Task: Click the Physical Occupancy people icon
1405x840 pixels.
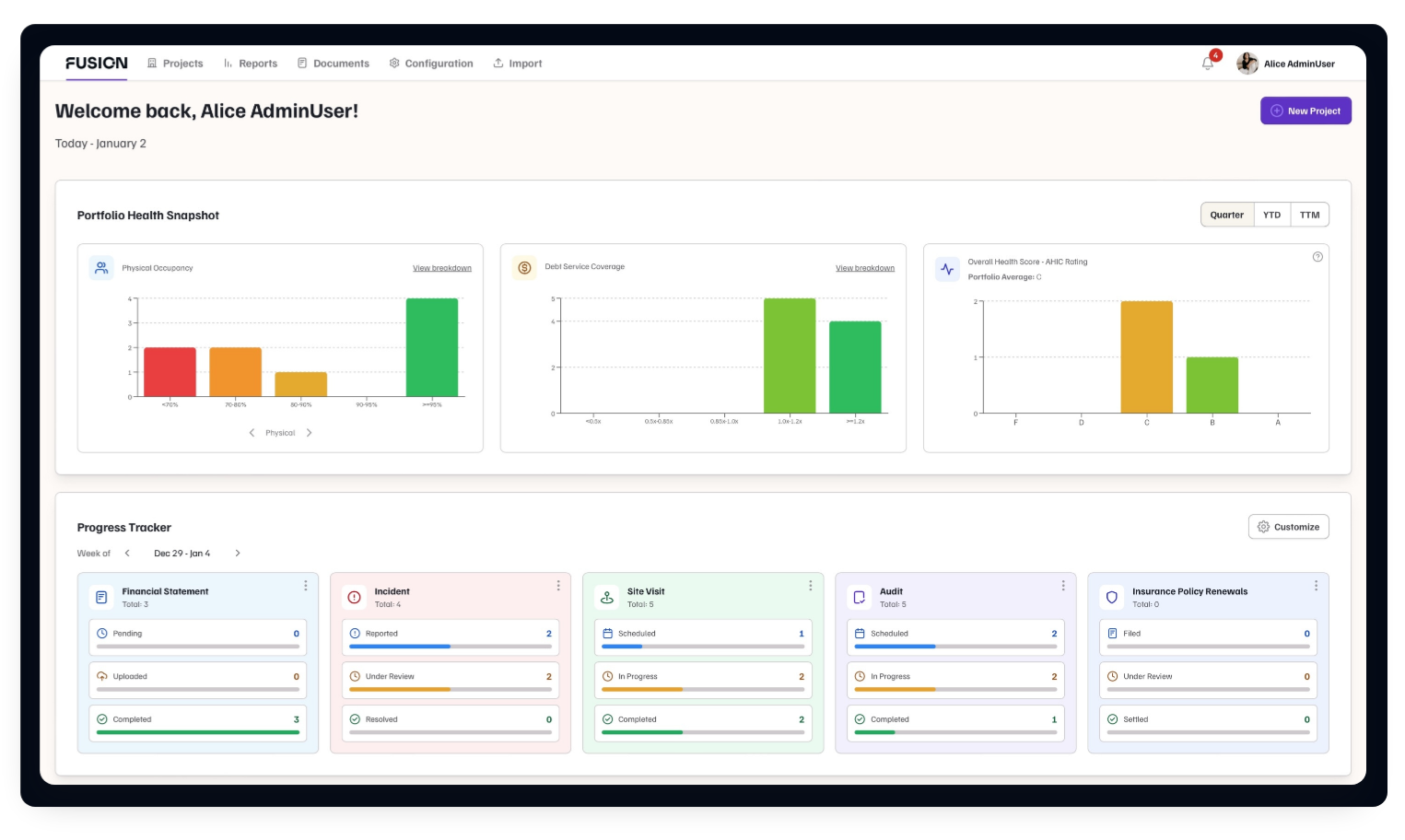Action: [101, 268]
